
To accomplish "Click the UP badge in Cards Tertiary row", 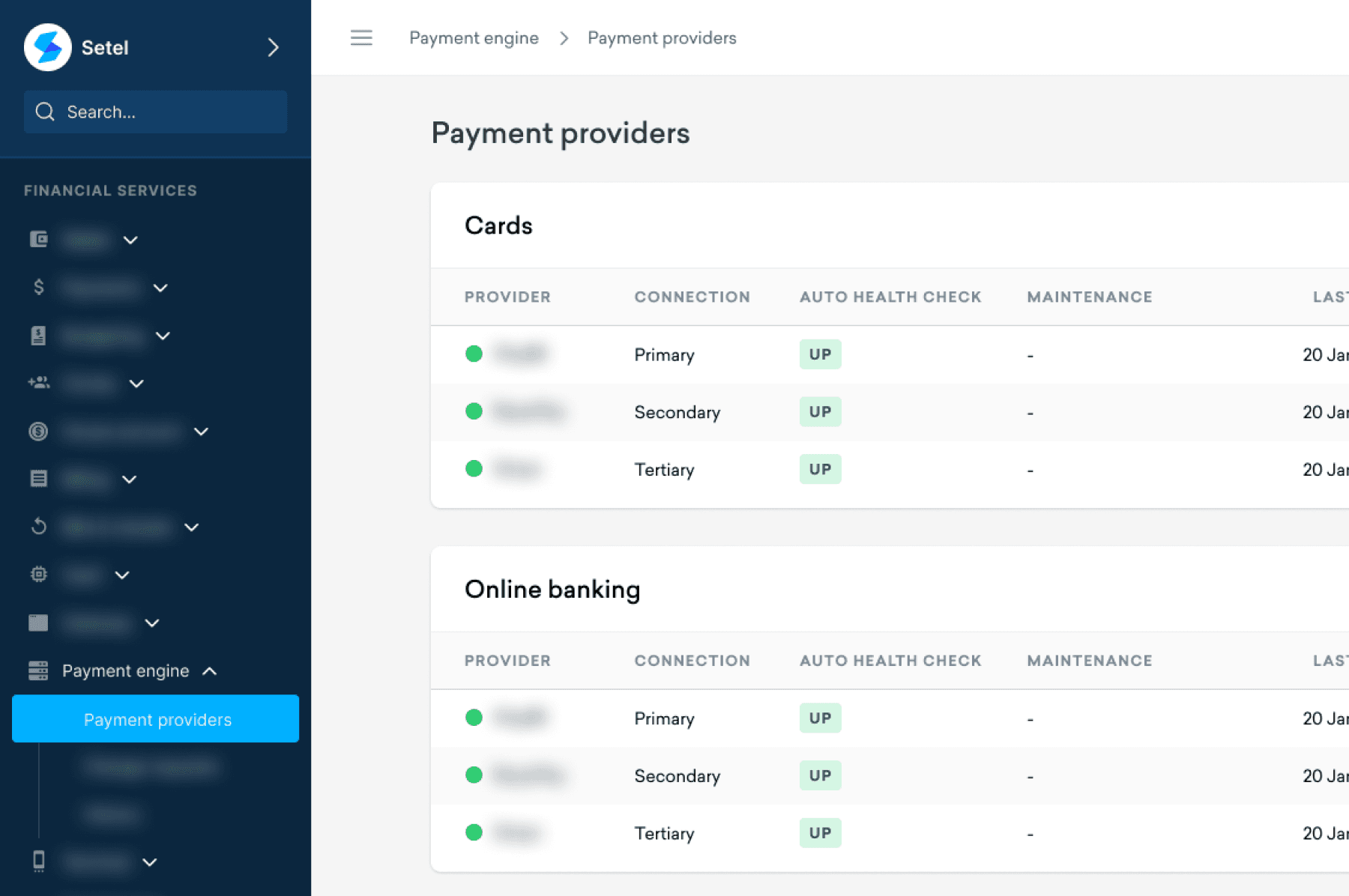I will coord(820,469).
